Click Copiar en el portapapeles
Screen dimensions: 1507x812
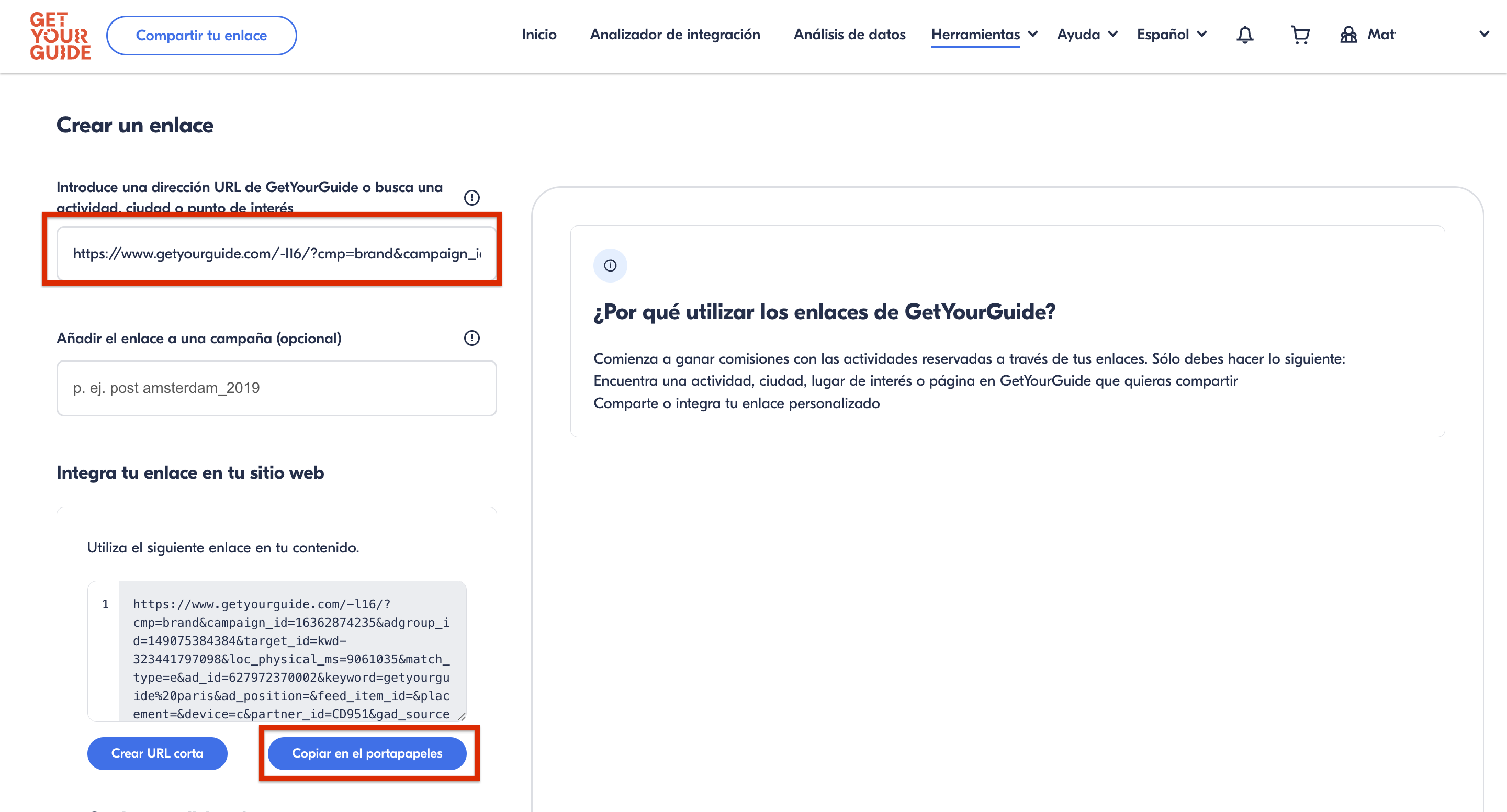tap(367, 753)
